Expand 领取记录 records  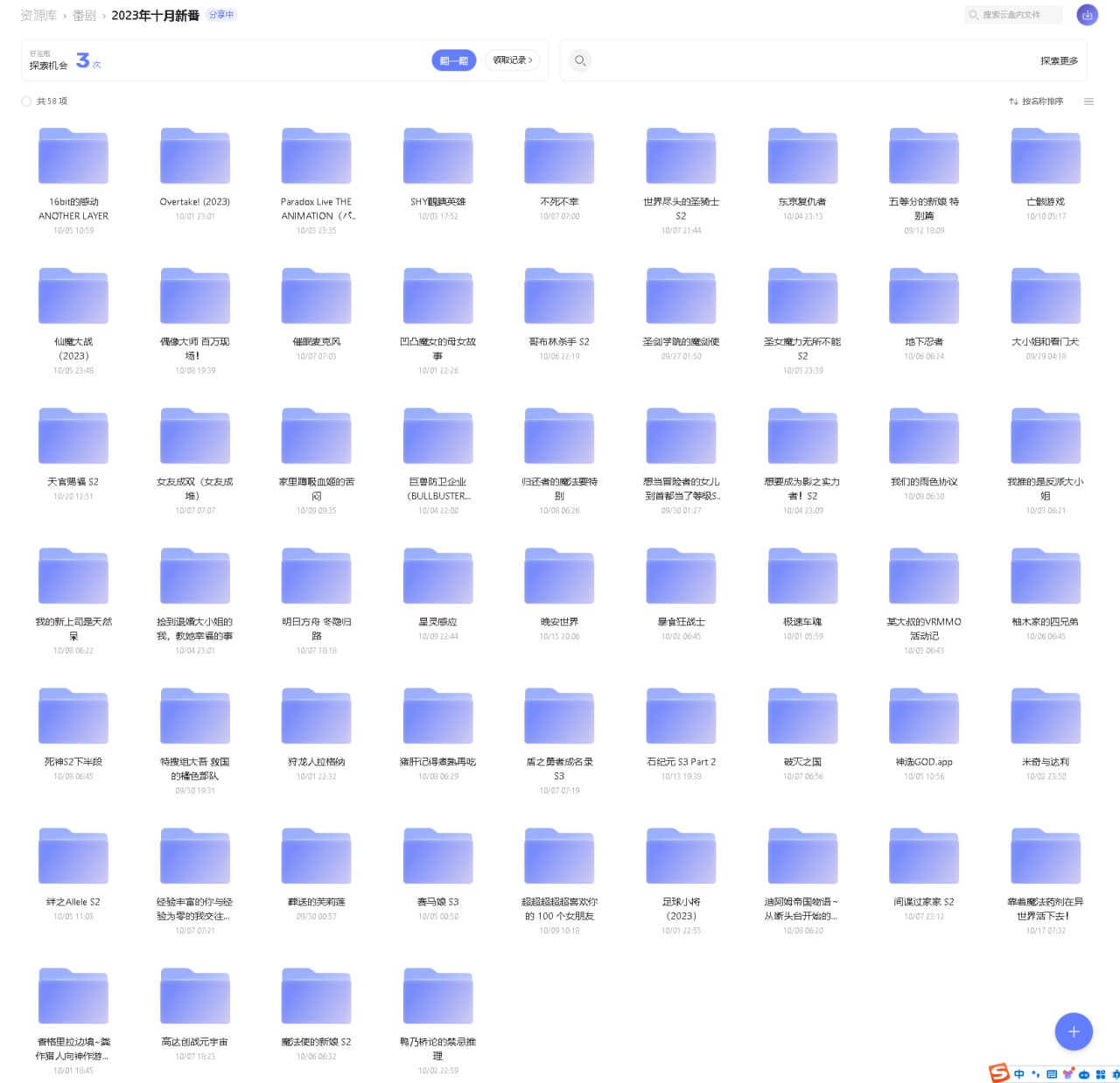[x=513, y=60]
